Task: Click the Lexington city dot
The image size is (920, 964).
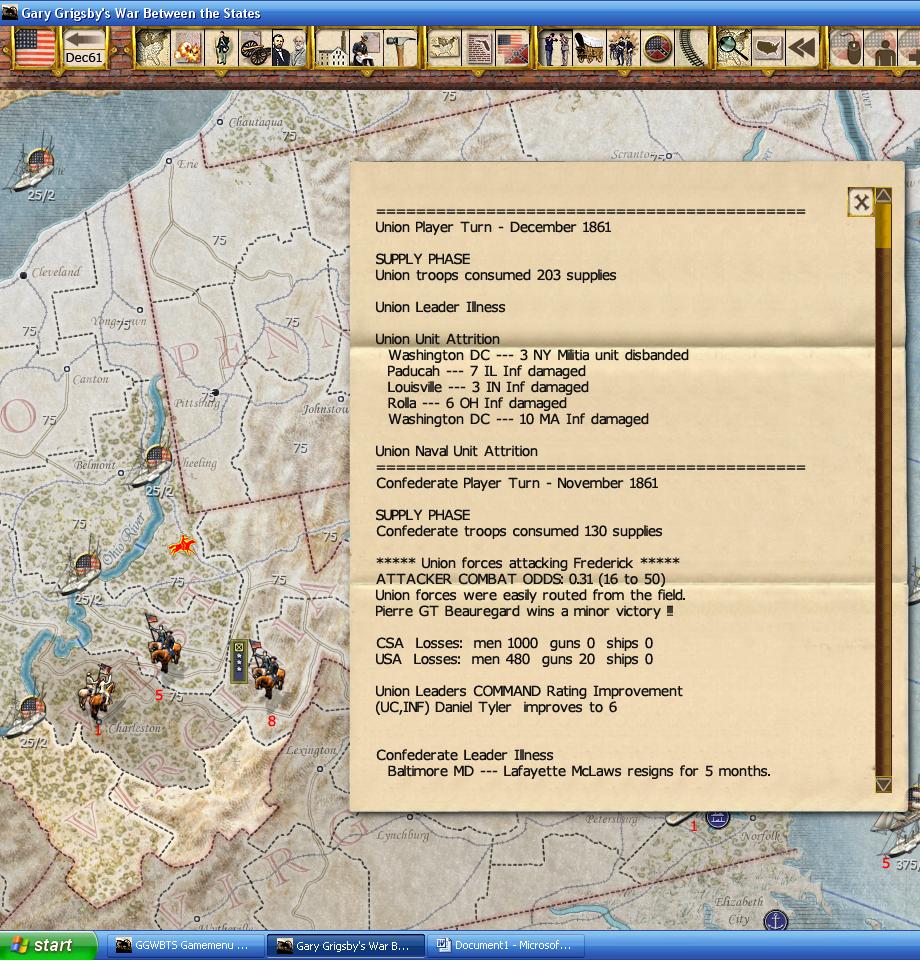Action: coord(320,768)
